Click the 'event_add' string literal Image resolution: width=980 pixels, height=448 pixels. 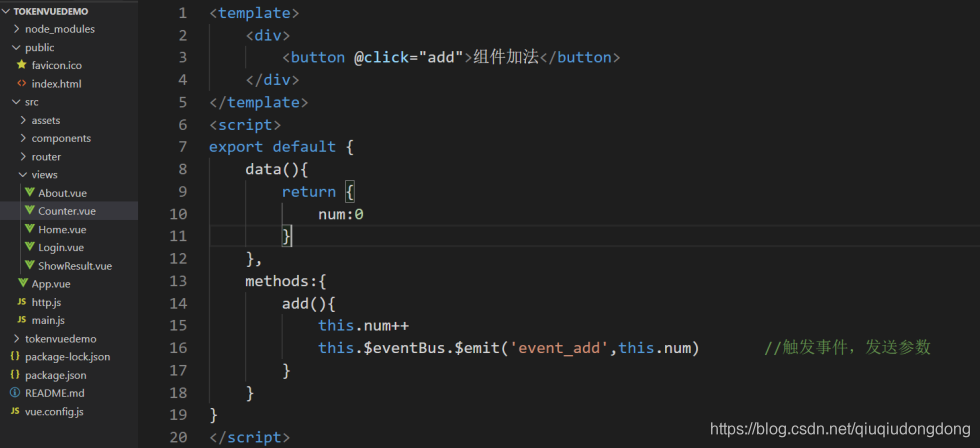pos(559,347)
